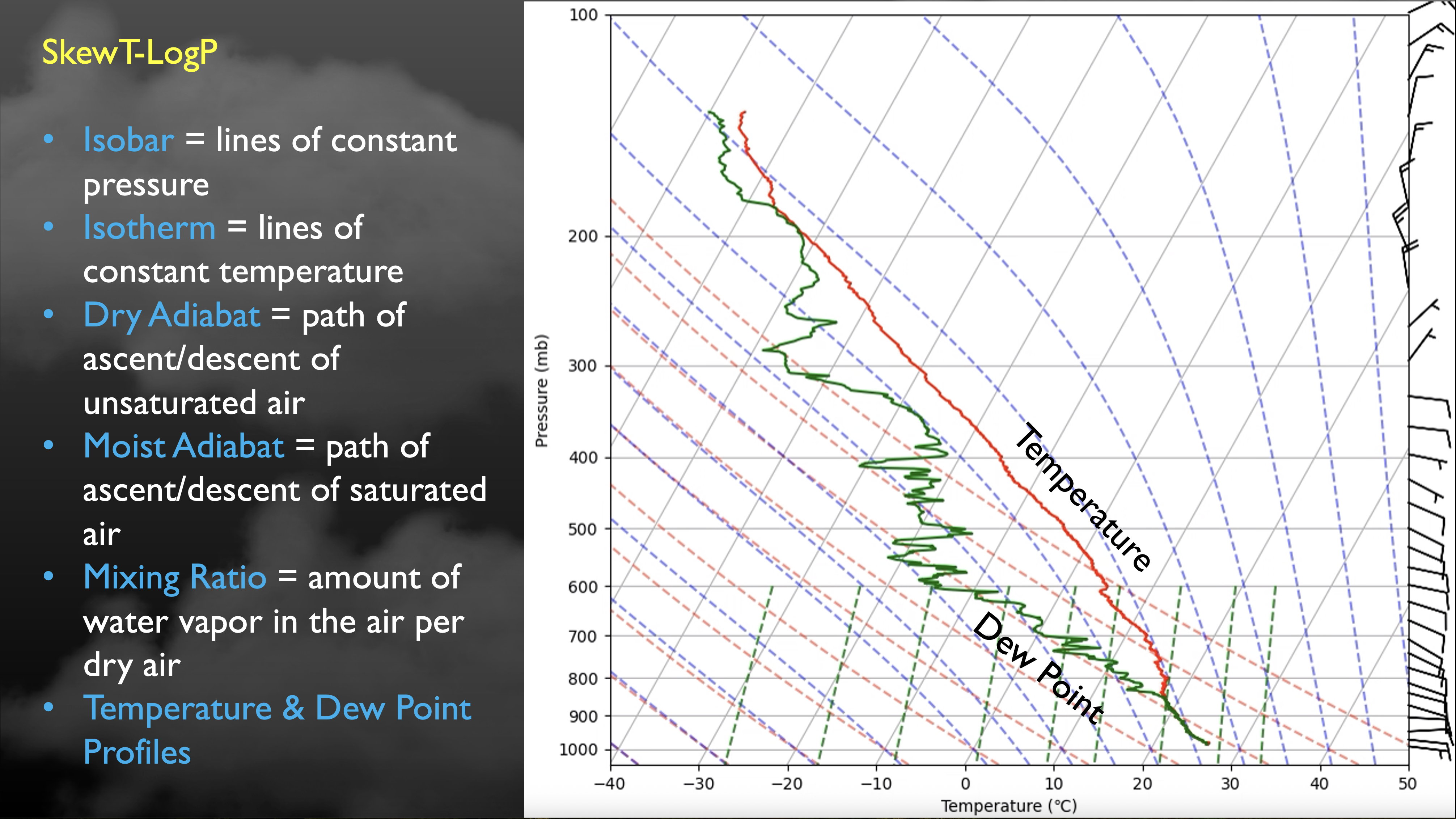Click the 200 pressure tick label
Viewport: 1456px width, 819px height.
pos(583,236)
